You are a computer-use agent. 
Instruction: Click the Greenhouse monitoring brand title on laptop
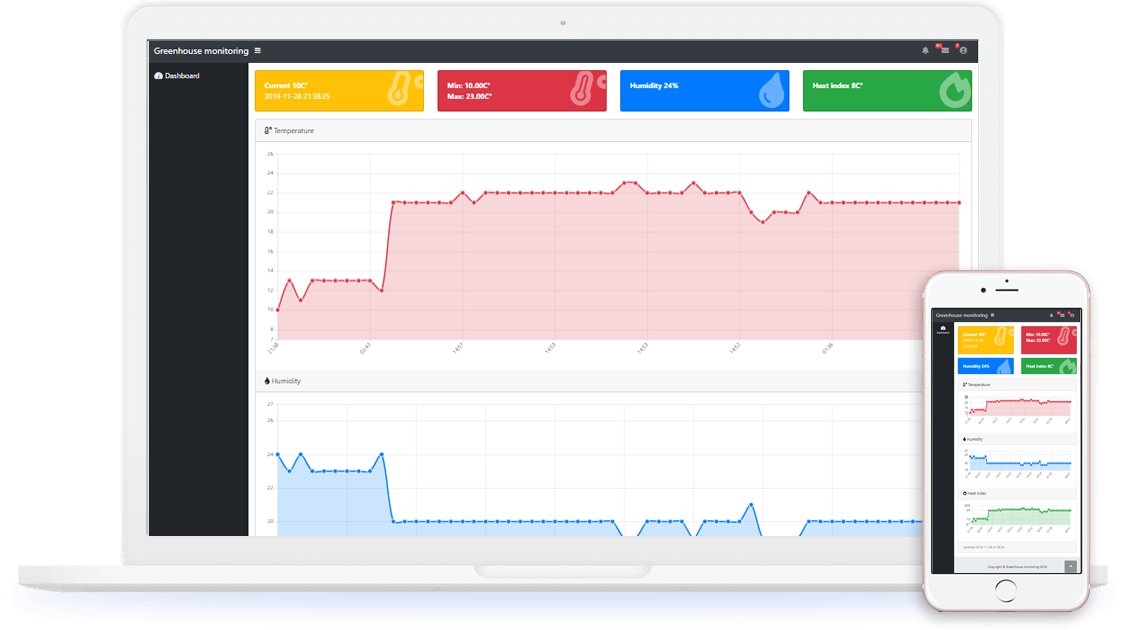(200, 51)
